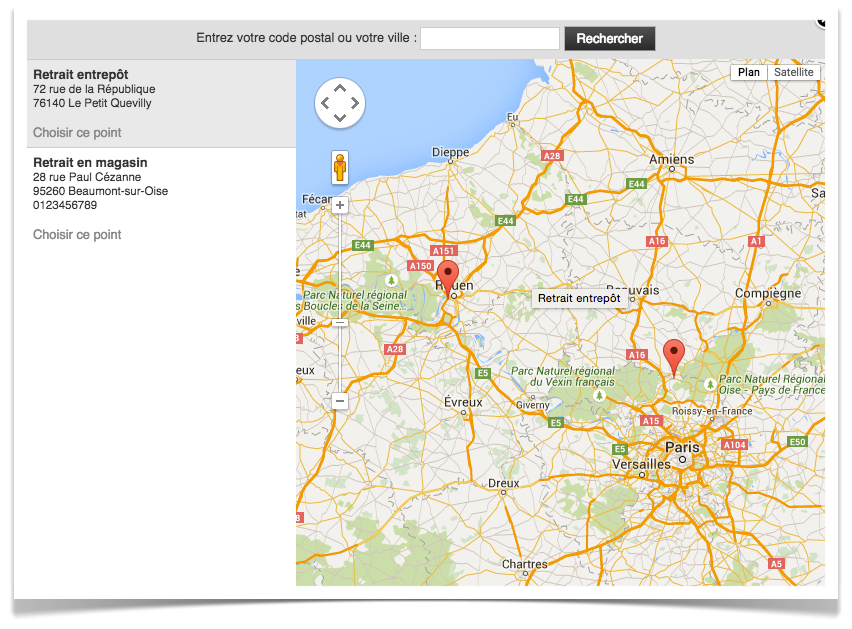Switch map to Plan view
This screenshot has height=629, width=852.
[x=749, y=72]
